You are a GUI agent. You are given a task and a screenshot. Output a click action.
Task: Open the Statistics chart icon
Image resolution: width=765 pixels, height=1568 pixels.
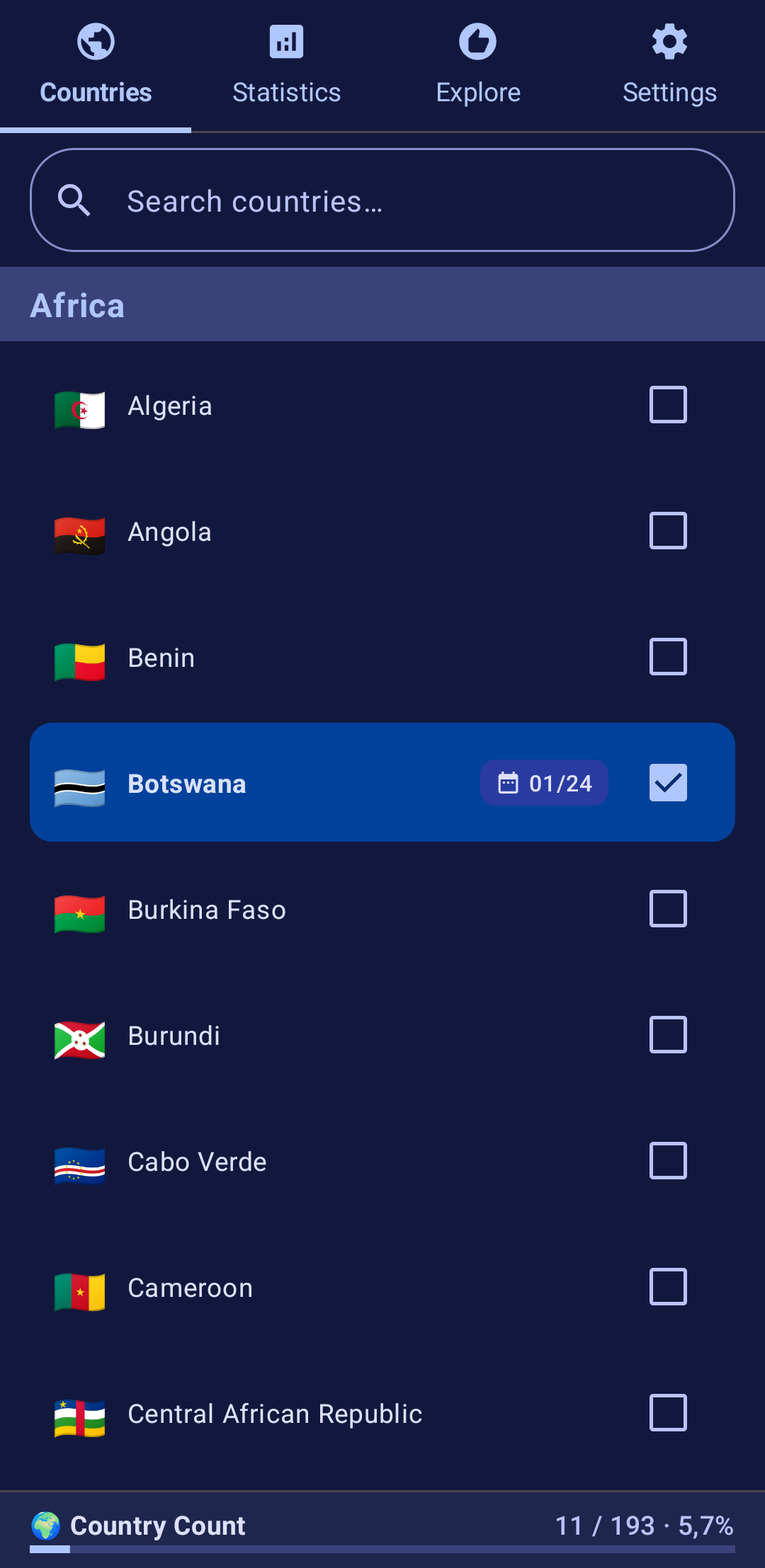pyautogui.click(x=286, y=42)
